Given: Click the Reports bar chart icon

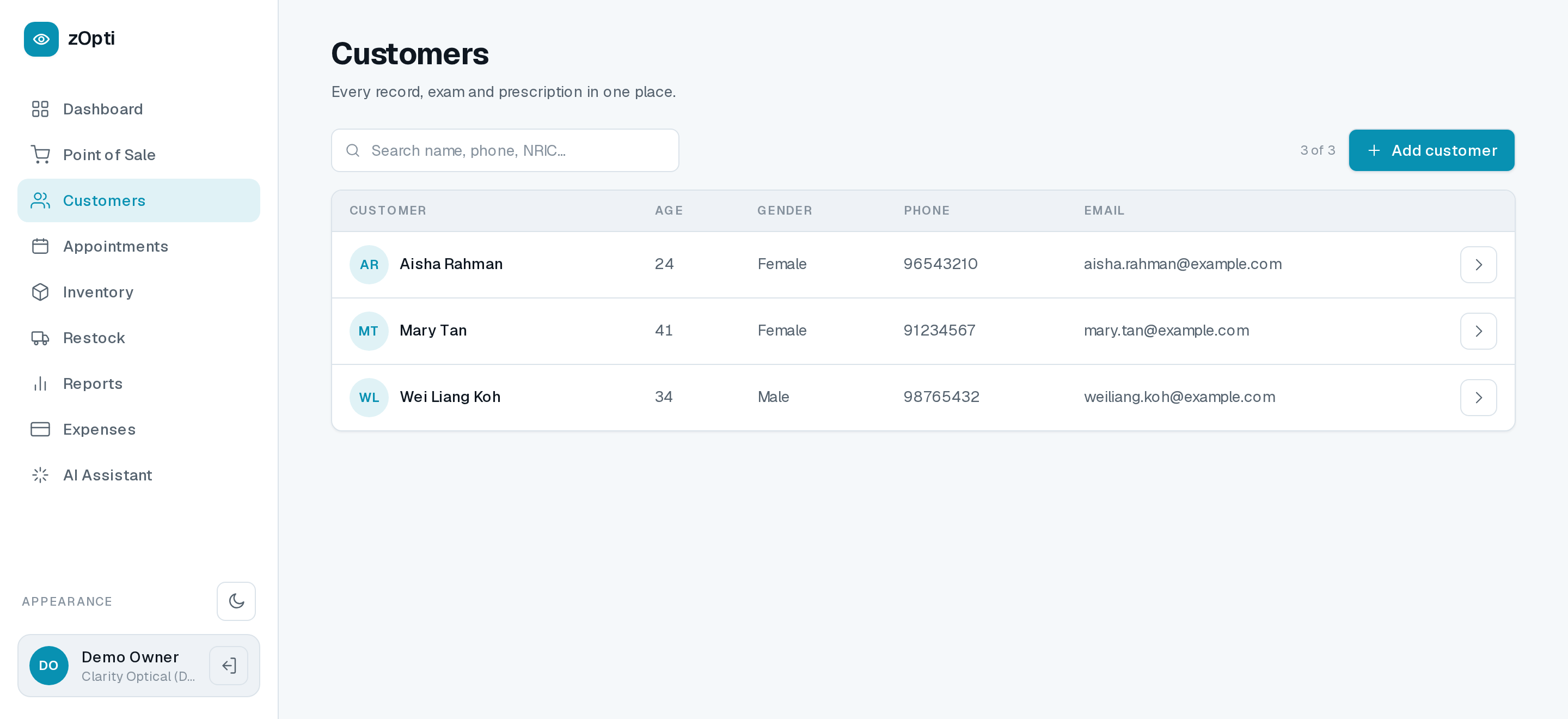Looking at the screenshot, I should [40, 383].
